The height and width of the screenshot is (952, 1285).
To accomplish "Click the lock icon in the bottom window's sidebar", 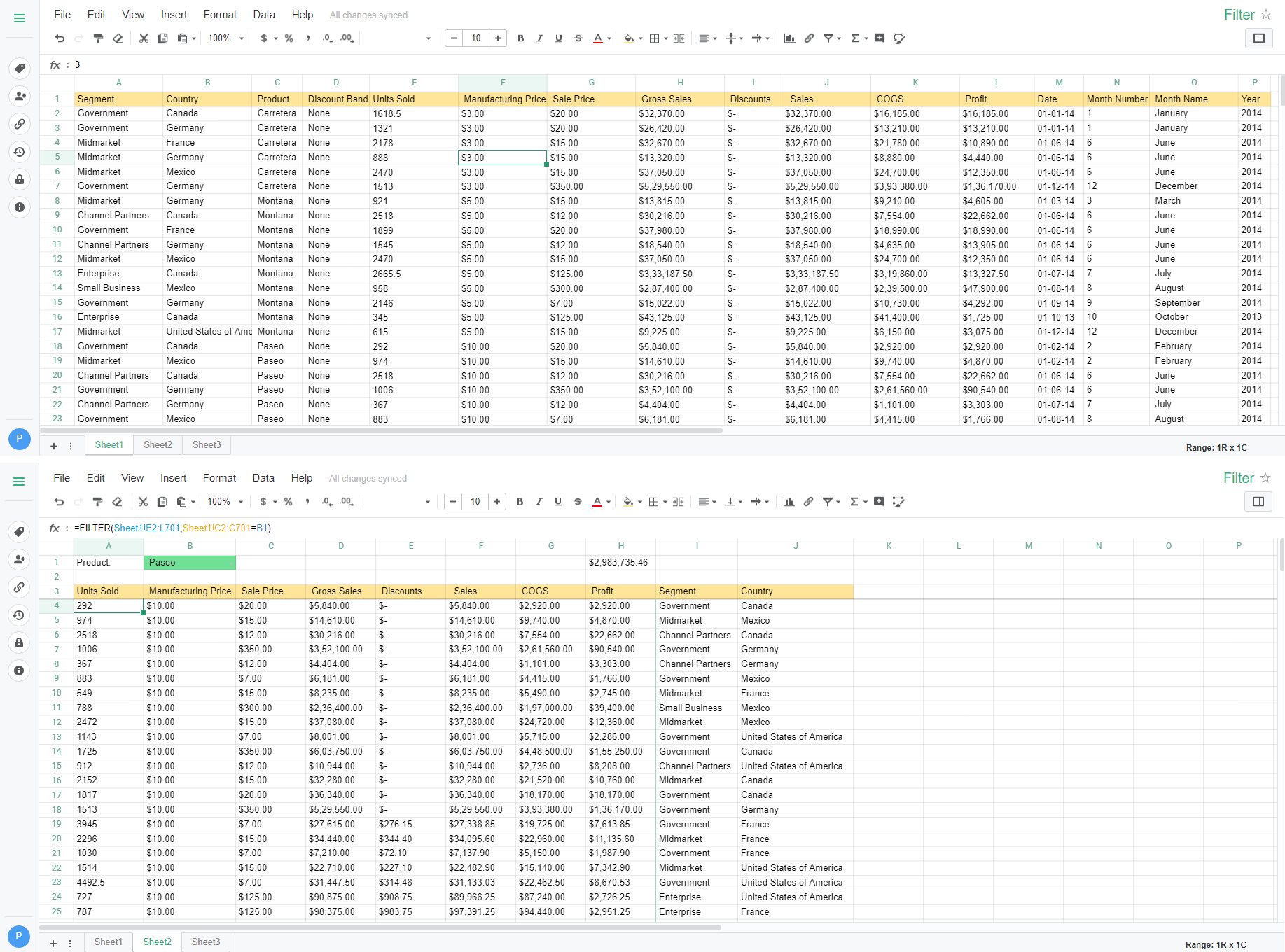I will pos(20,643).
